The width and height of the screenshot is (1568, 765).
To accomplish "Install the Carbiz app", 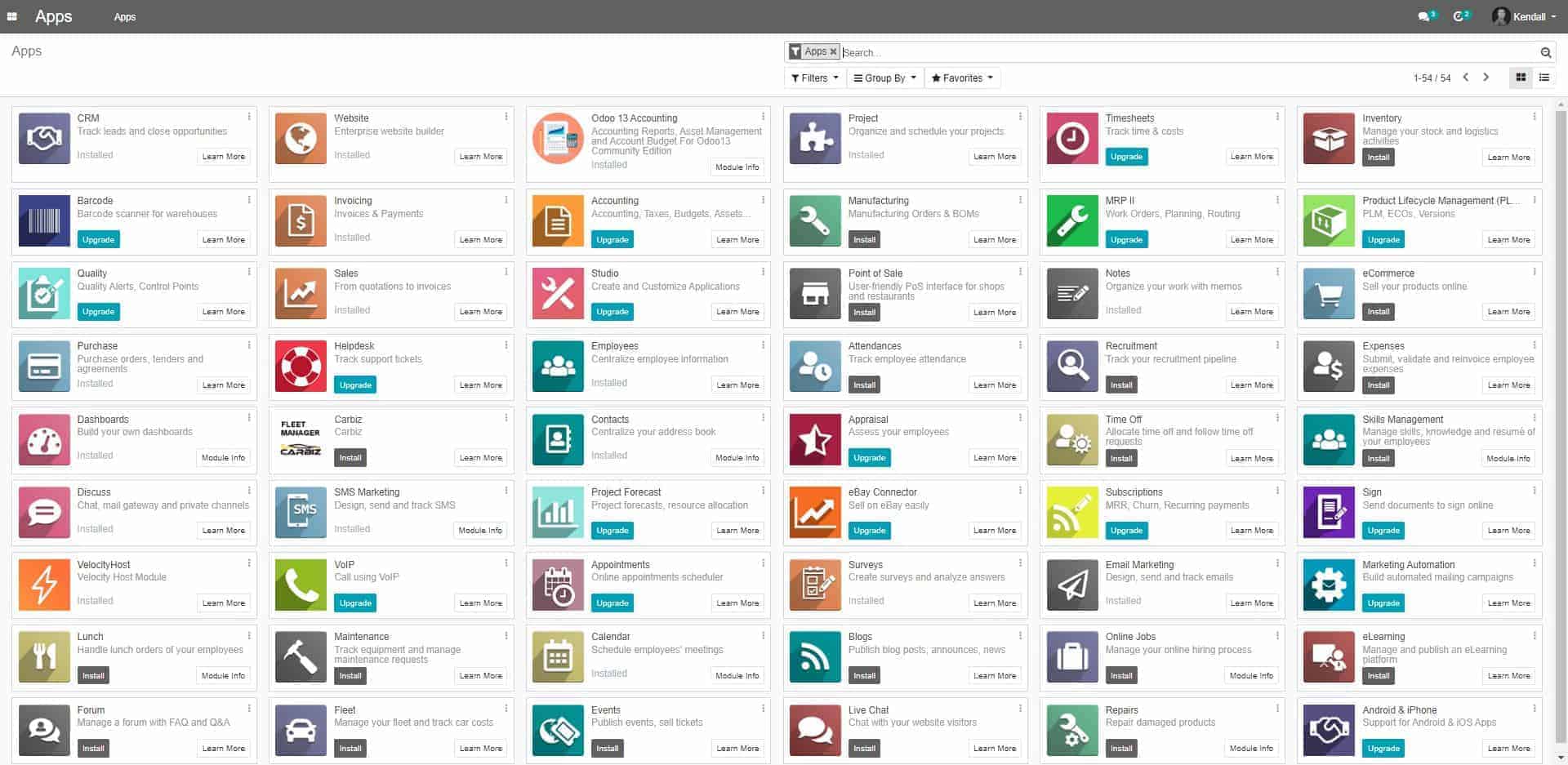I will [350, 458].
